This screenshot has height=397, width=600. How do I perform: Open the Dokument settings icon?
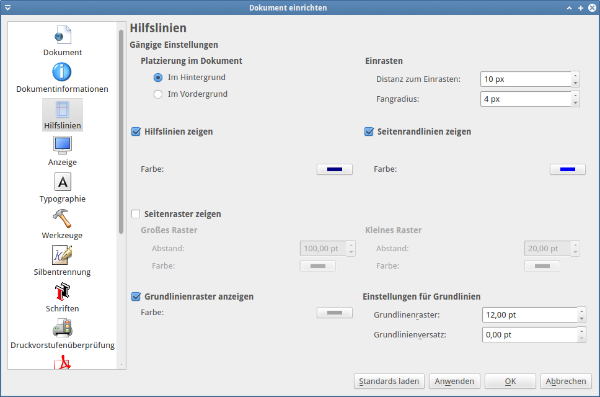[x=62, y=35]
